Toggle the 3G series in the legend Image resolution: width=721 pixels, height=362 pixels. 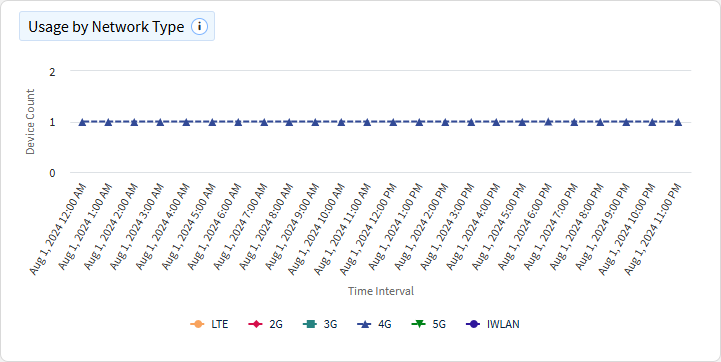(320, 324)
